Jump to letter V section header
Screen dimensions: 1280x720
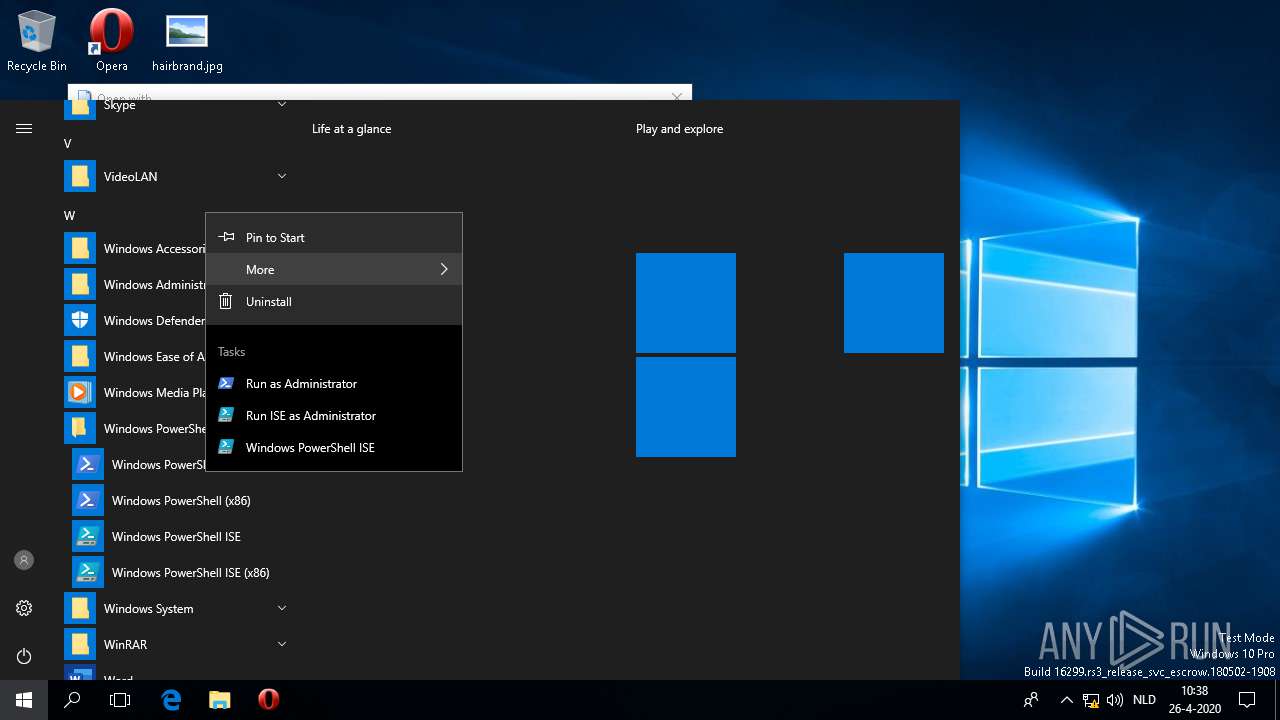(68, 144)
